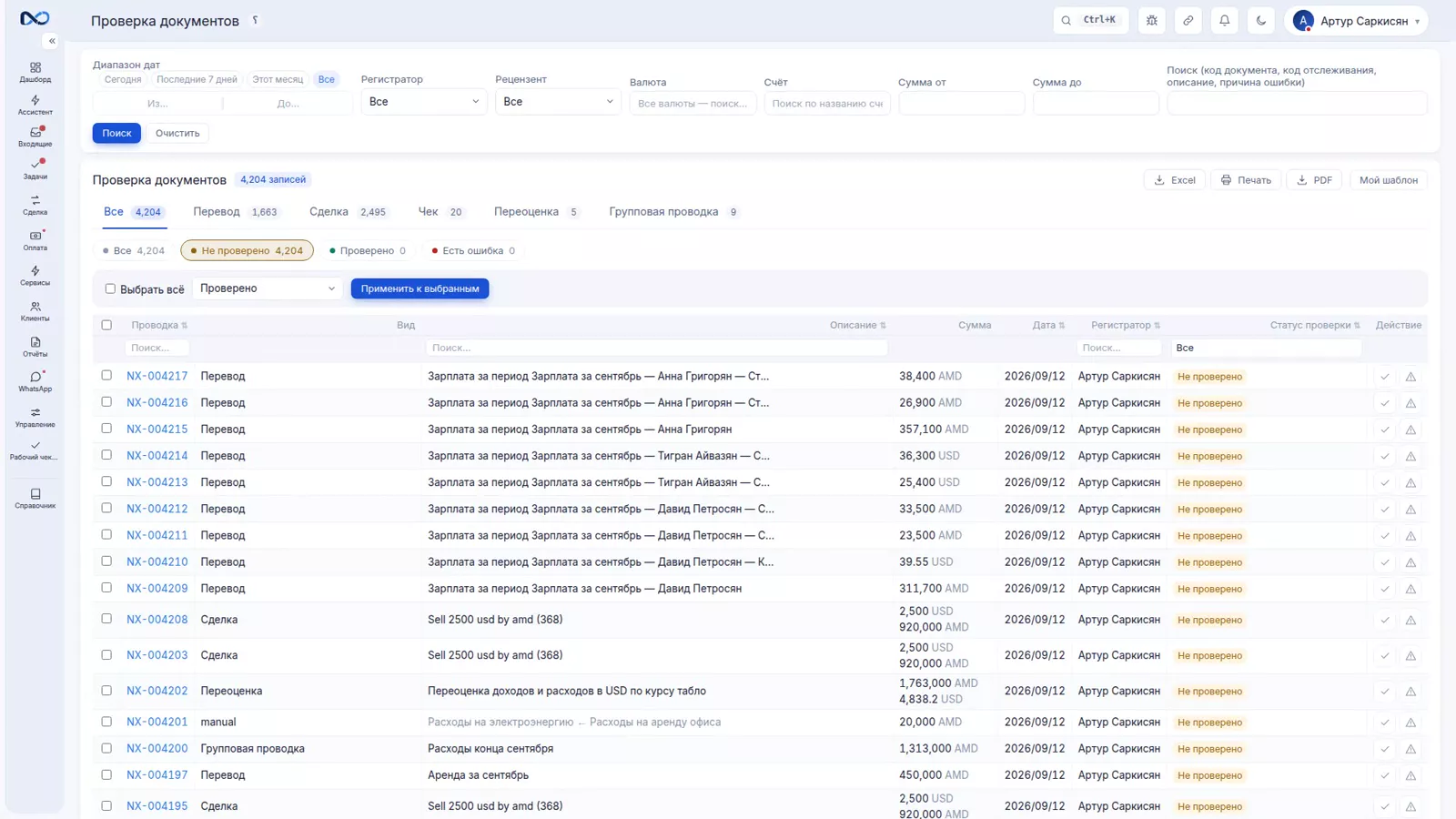Screen dimensions: 1456x819
Task: Click the link icon in the header
Action: pos(1188,20)
